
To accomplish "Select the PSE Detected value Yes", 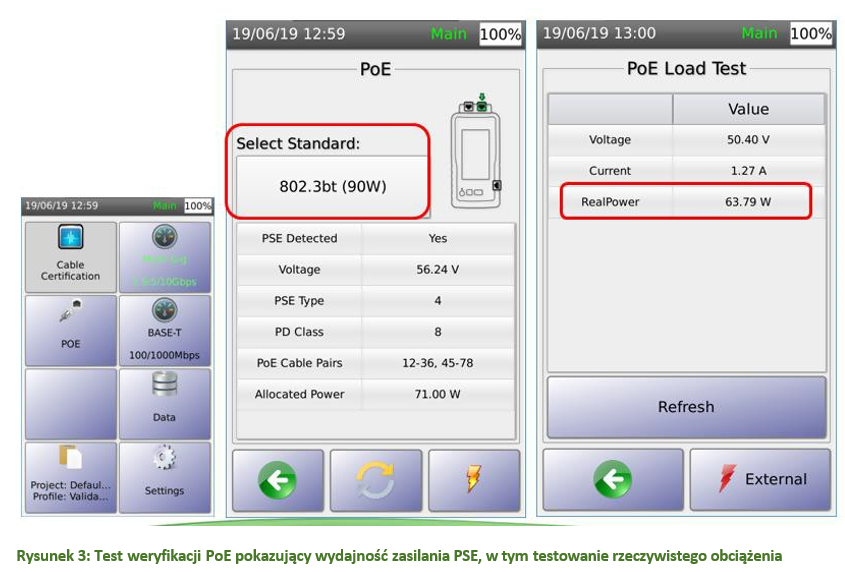I will [x=438, y=238].
